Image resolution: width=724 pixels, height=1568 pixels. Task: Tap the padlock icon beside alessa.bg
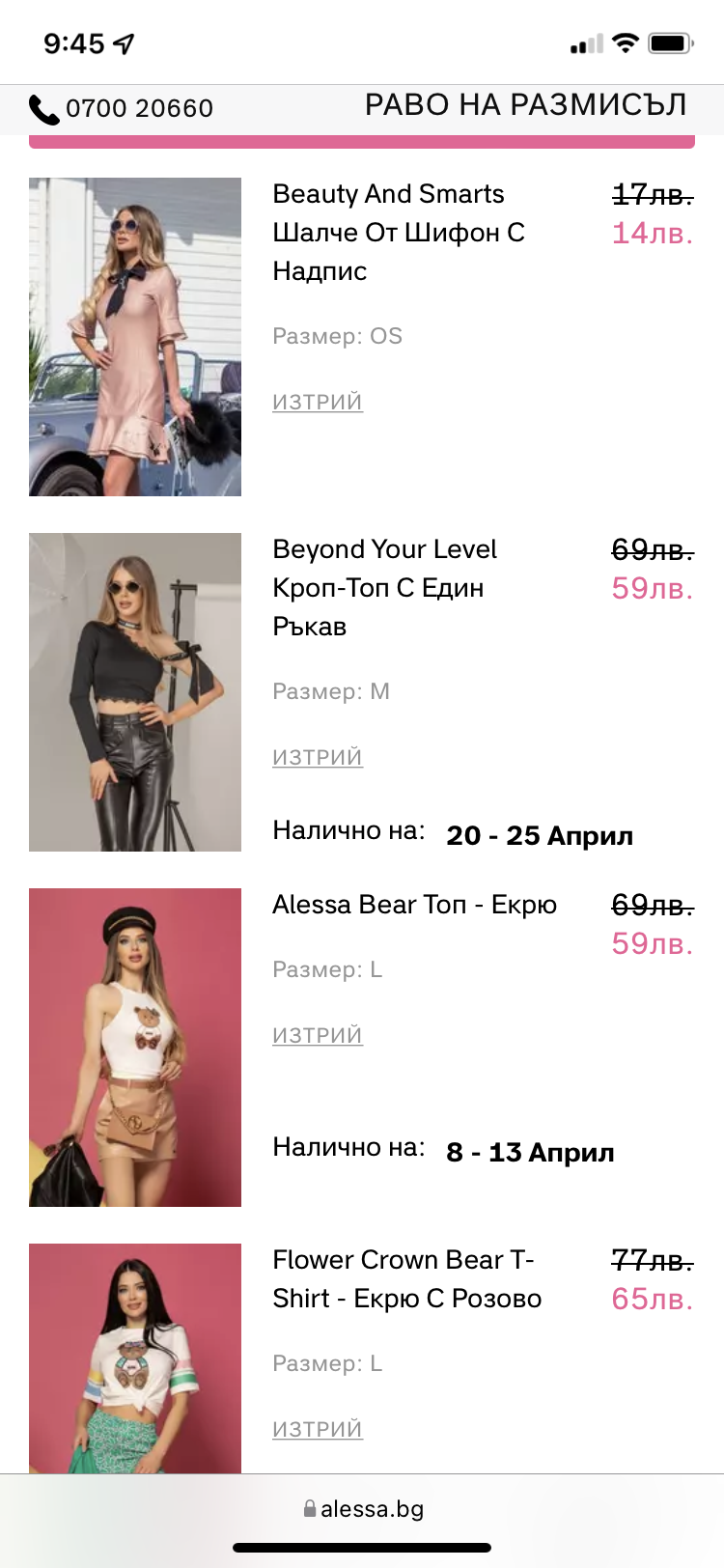309,1508
